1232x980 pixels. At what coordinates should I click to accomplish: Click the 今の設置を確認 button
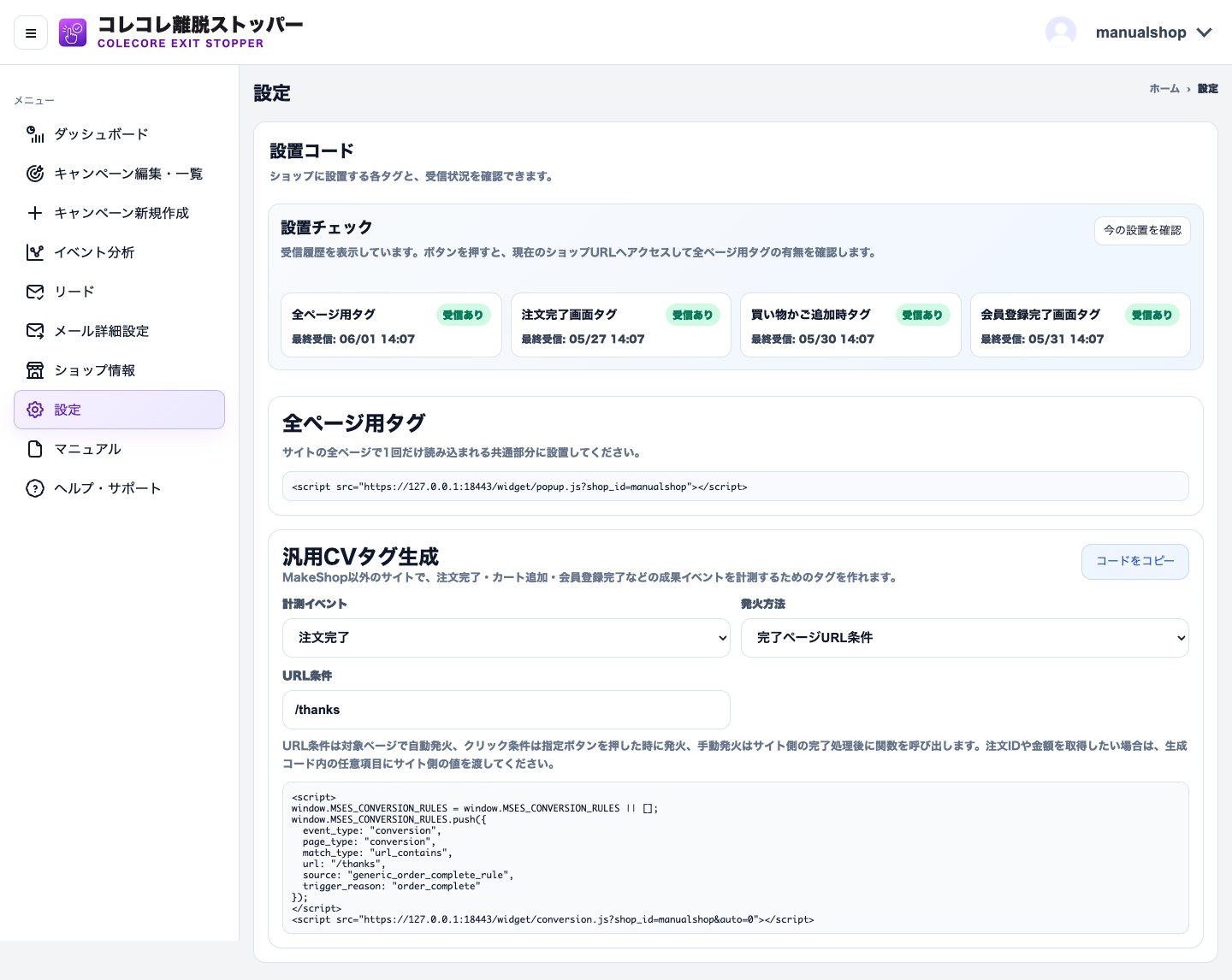(1142, 231)
